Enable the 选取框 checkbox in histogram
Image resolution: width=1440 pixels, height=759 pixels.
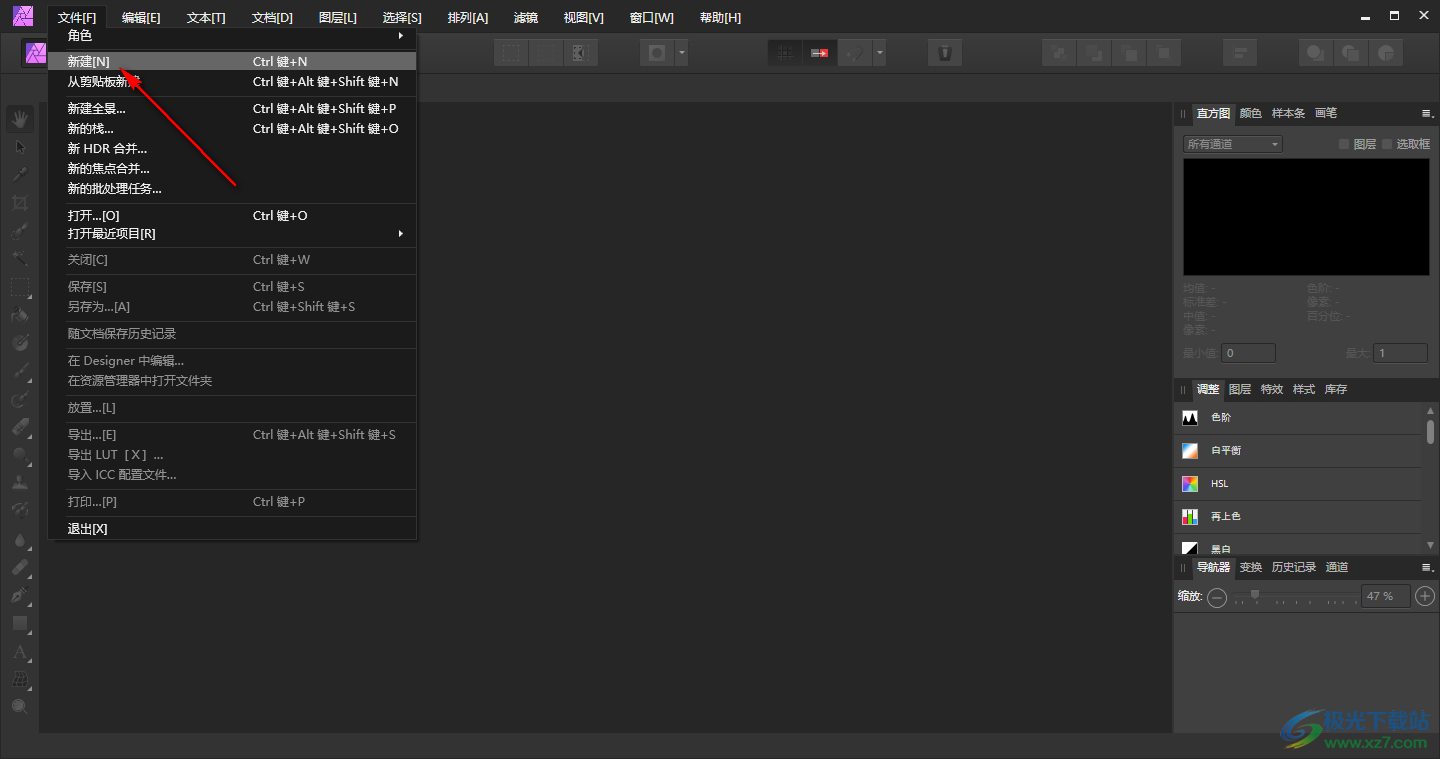(1387, 144)
